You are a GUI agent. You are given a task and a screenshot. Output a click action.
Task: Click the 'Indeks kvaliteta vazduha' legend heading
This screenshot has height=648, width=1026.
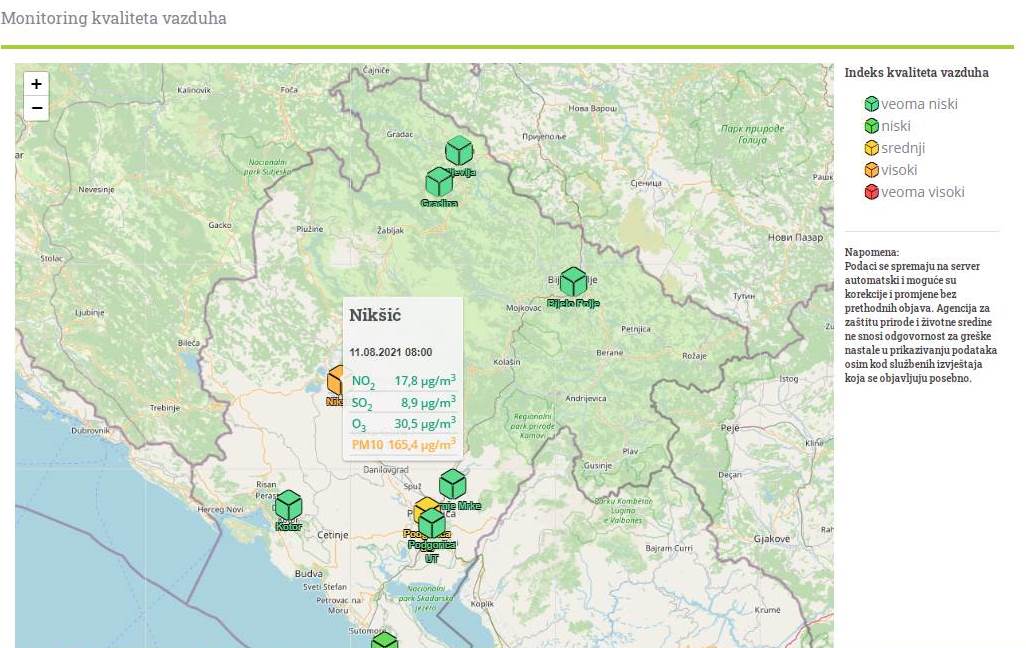pyautogui.click(x=916, y=73)
